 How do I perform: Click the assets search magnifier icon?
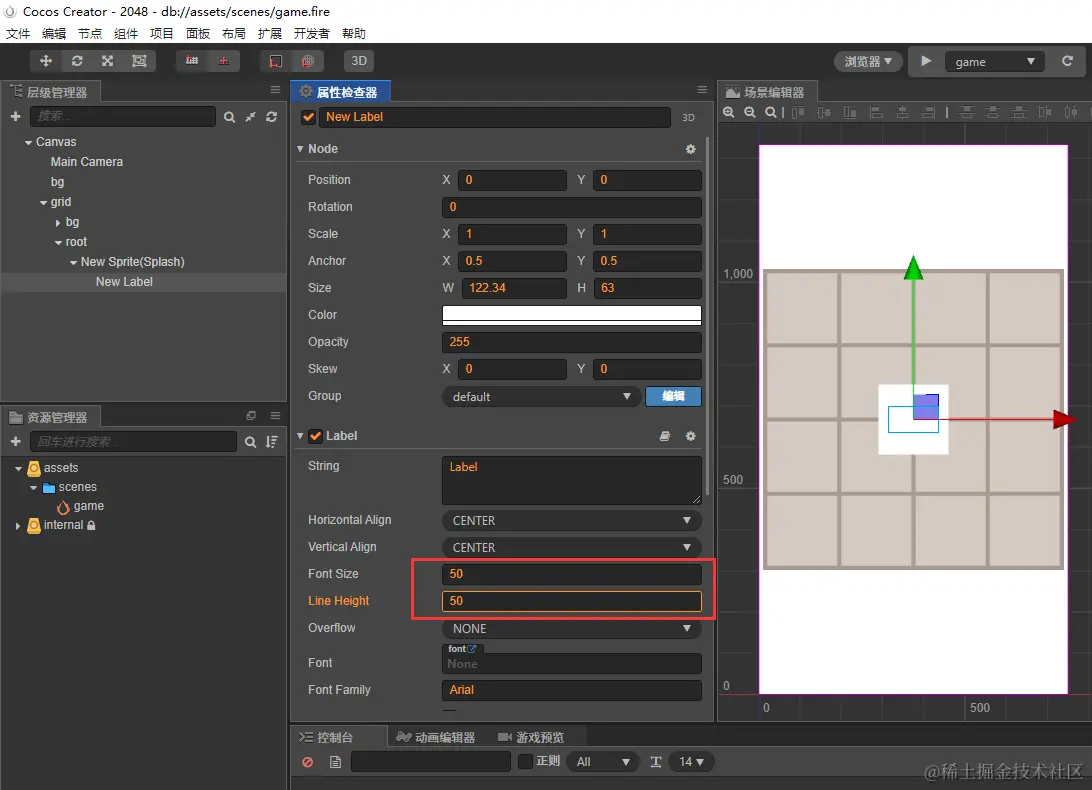pos(250,442)
